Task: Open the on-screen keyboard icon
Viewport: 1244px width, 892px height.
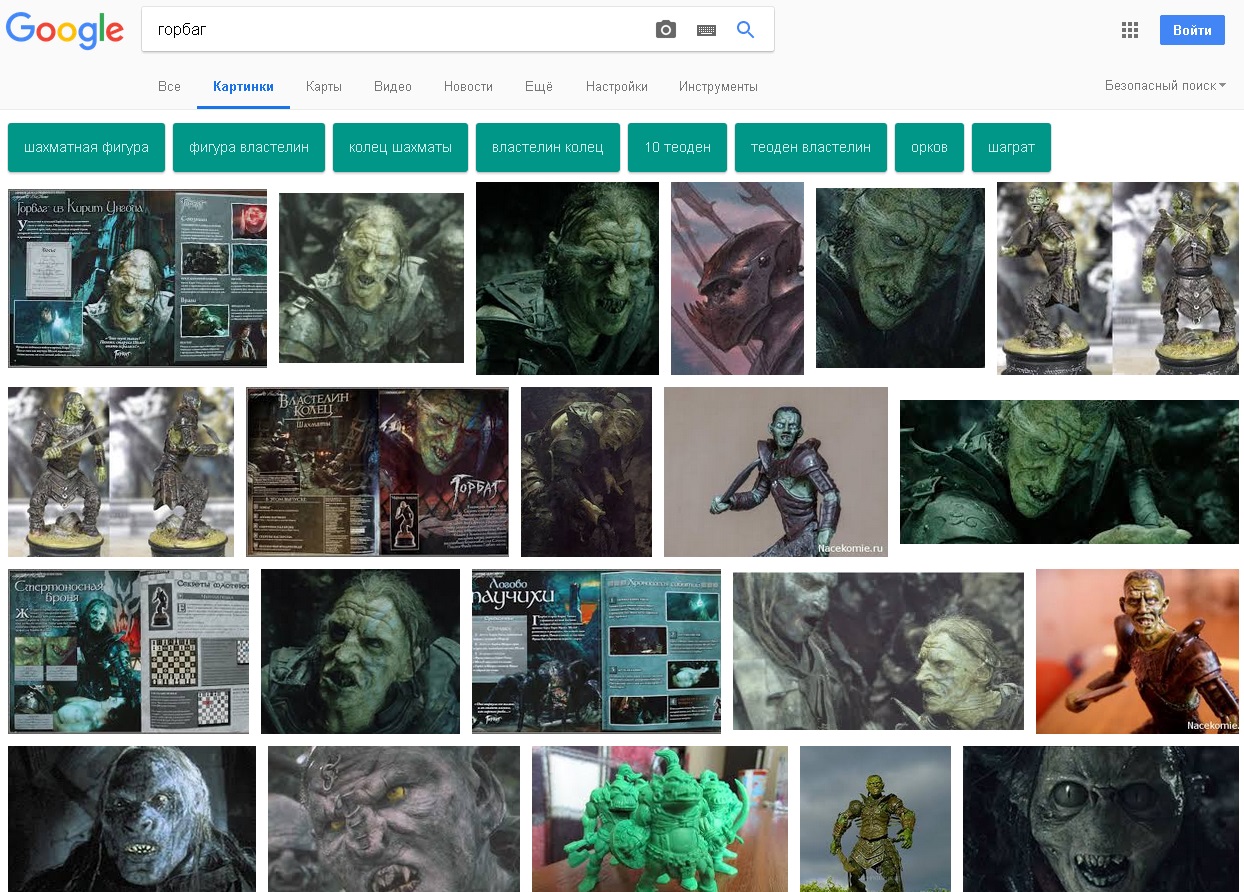Action: click(x=706, y=31)
